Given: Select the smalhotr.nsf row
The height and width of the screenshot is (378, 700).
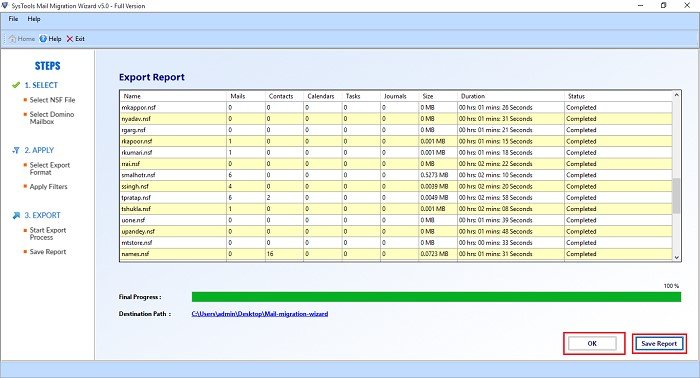Looking at the screenshot, I should [x=396, y=175].
